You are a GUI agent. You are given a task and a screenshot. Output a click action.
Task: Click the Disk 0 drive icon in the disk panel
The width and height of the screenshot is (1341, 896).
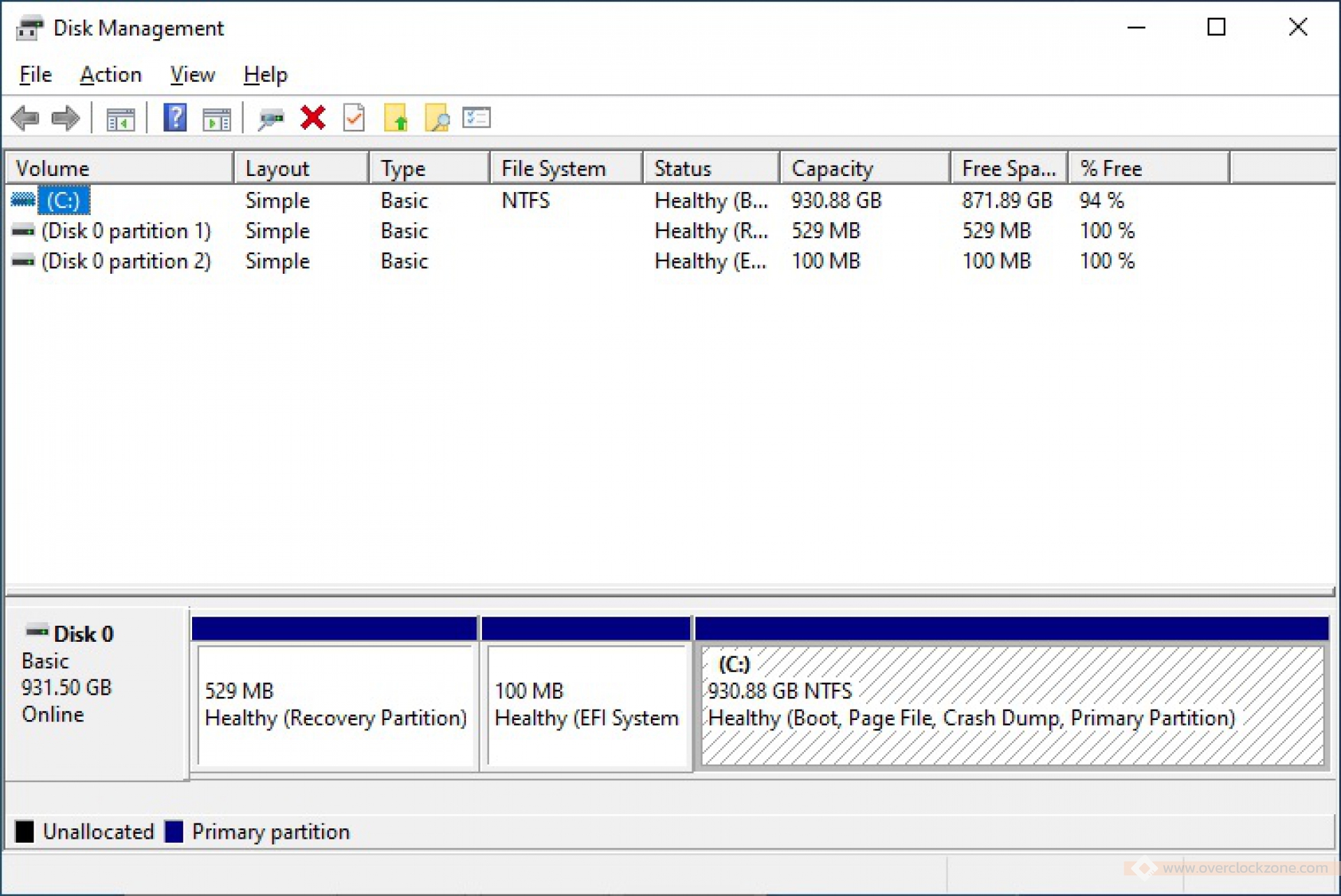(36, 631)
